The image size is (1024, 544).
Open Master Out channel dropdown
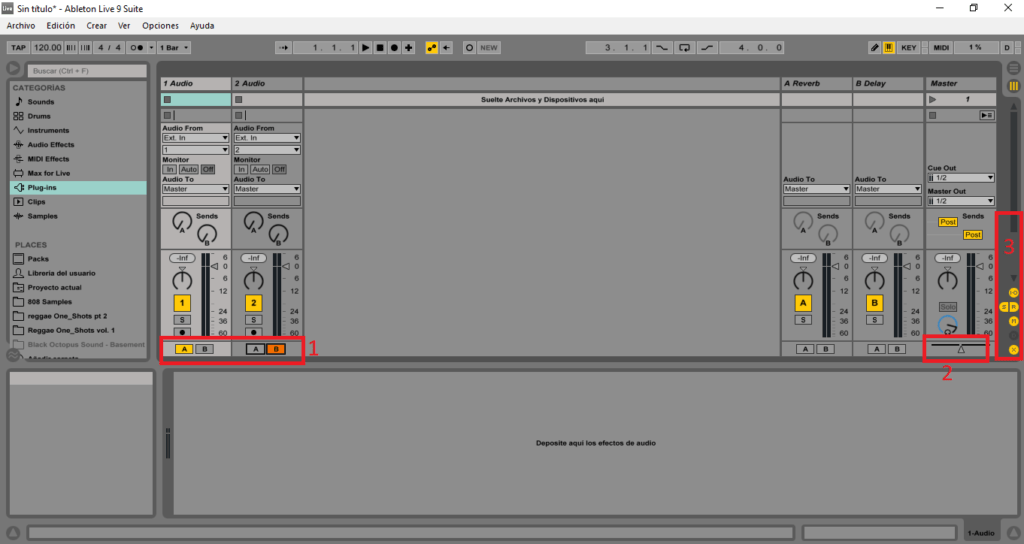961,201
